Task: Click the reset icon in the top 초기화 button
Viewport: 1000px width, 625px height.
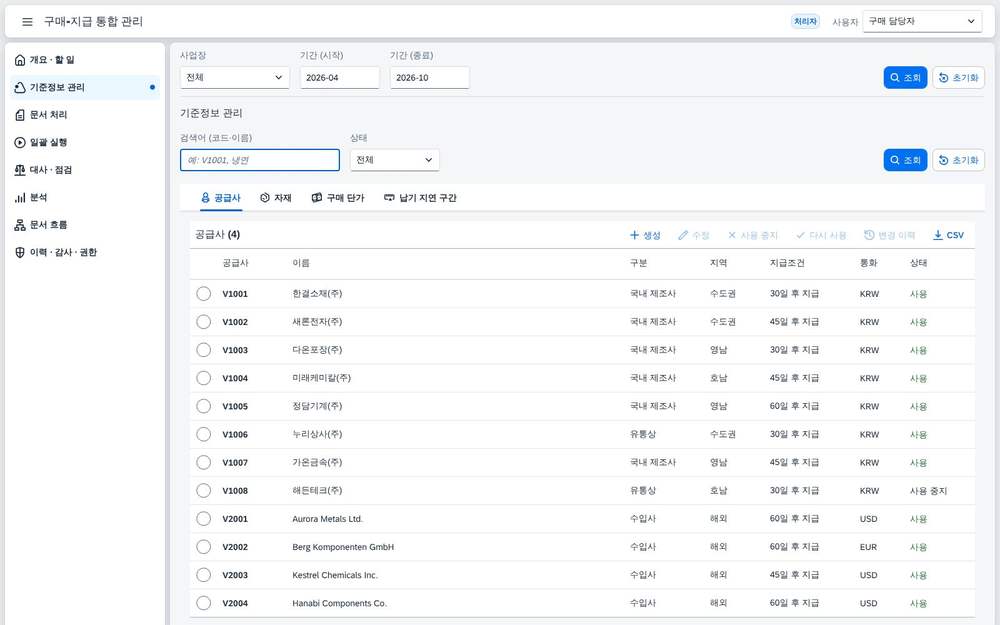Action: (943, 78)
